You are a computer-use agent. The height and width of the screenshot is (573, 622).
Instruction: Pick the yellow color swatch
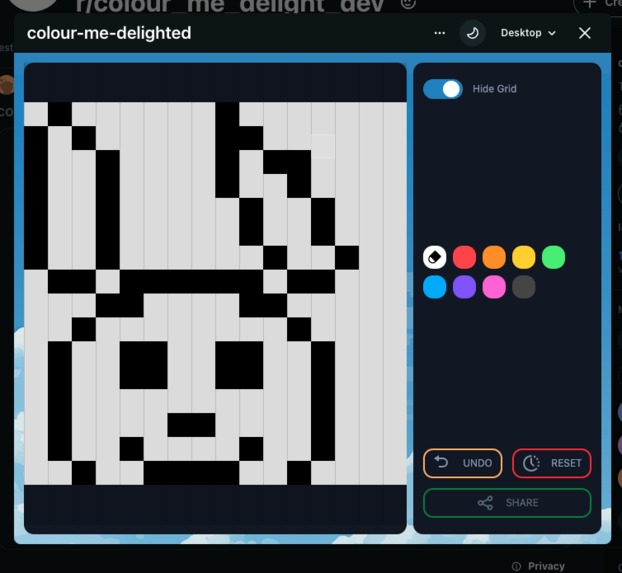tap(524, 257)
